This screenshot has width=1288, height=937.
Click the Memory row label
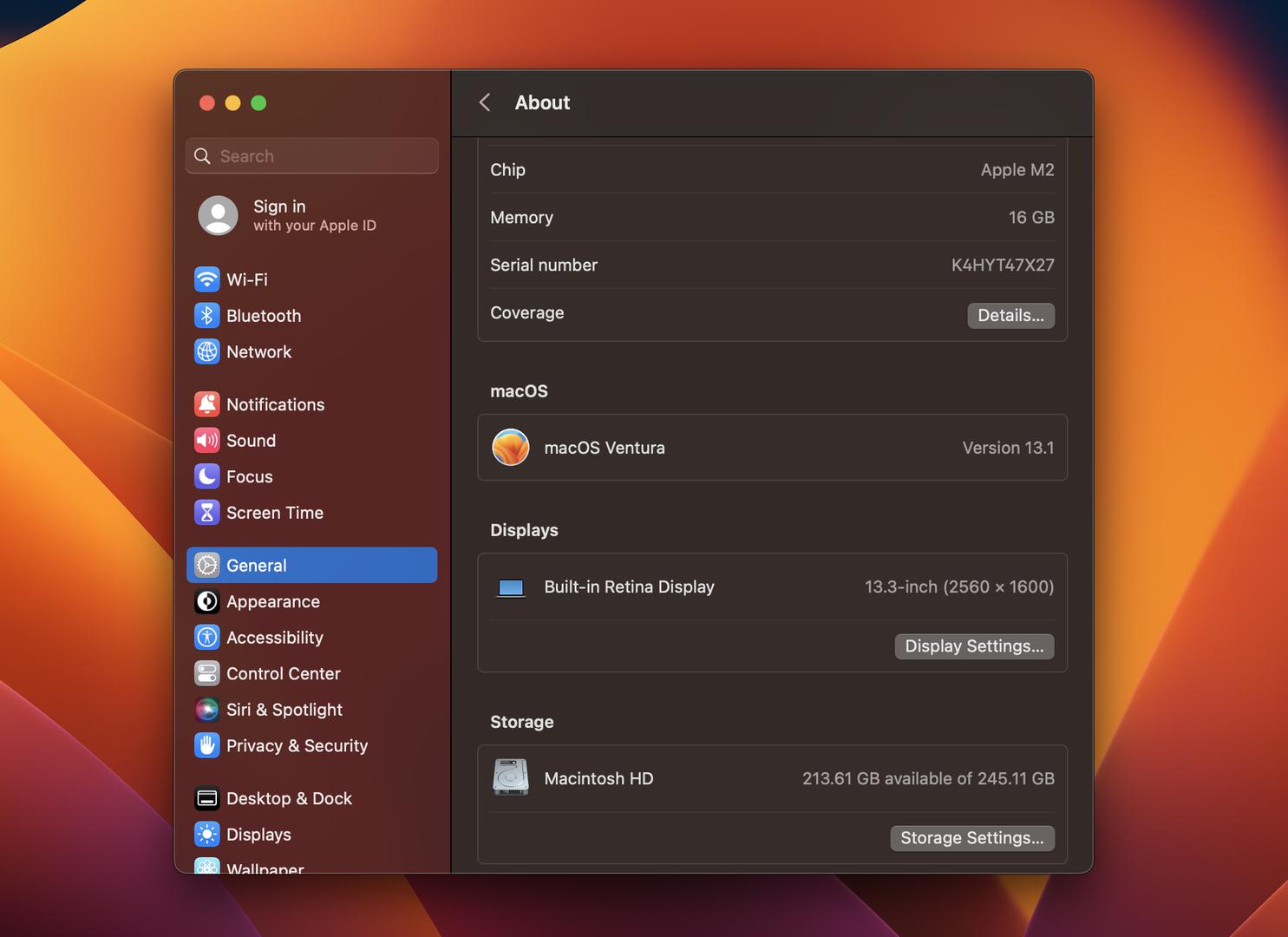point(521,218)
